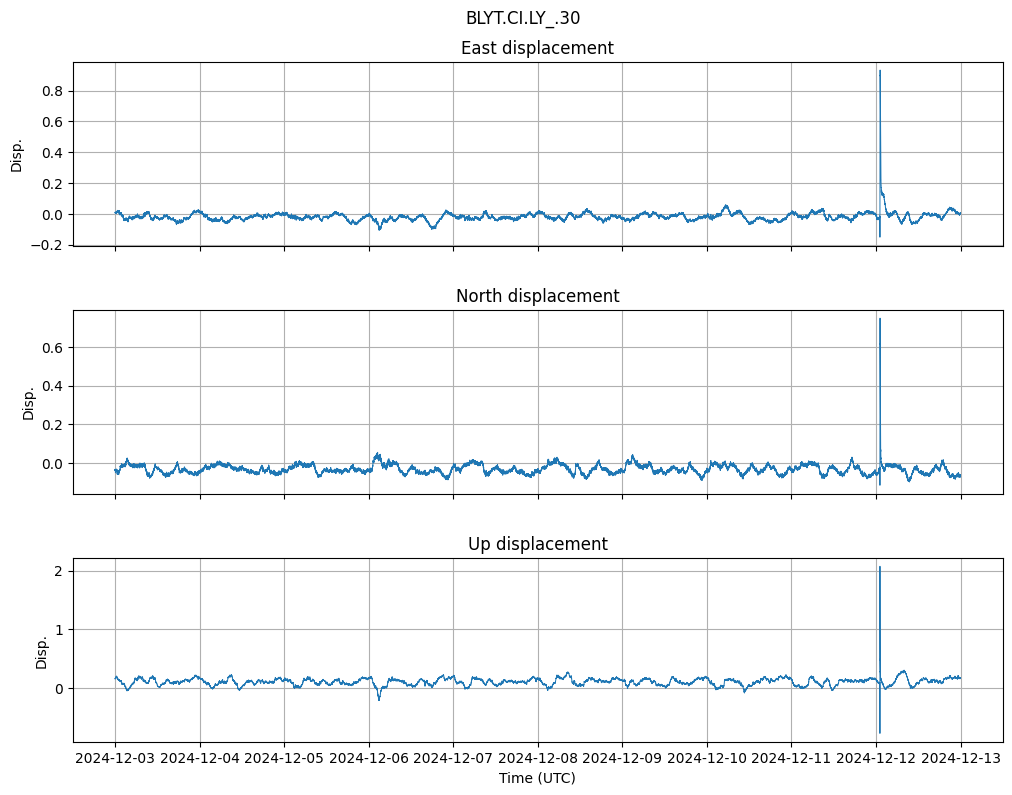Select the 2024-12-12 date tick label
The width and height of the screenshot is (1012, 795).
[x=877, y=759]
